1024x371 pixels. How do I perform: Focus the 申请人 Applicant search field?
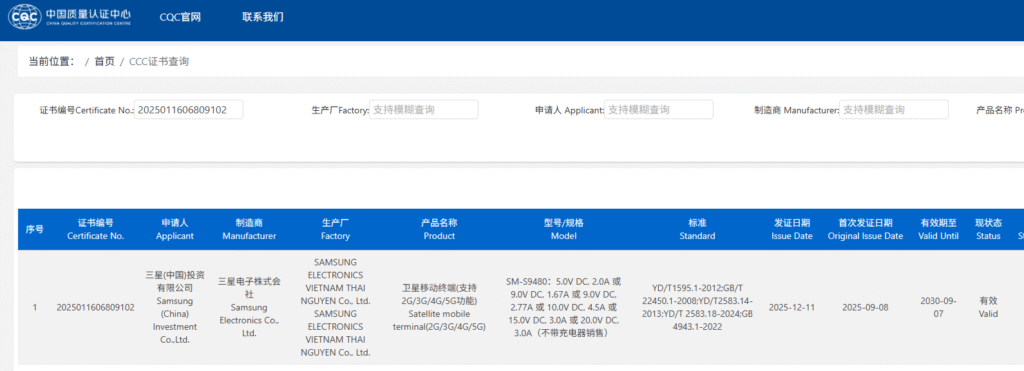[x=659, y=110]
